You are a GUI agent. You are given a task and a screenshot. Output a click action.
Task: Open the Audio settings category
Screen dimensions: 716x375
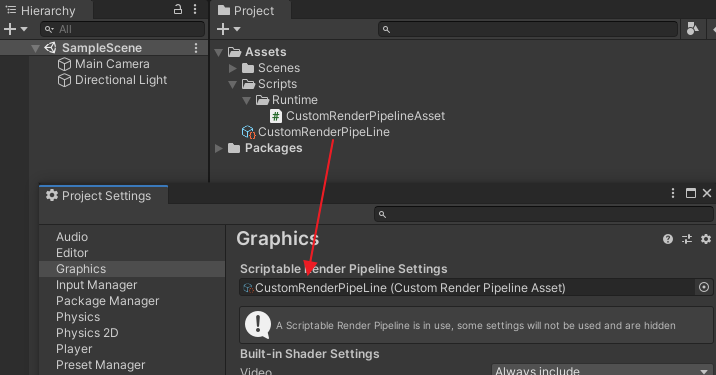click(72, 237)
